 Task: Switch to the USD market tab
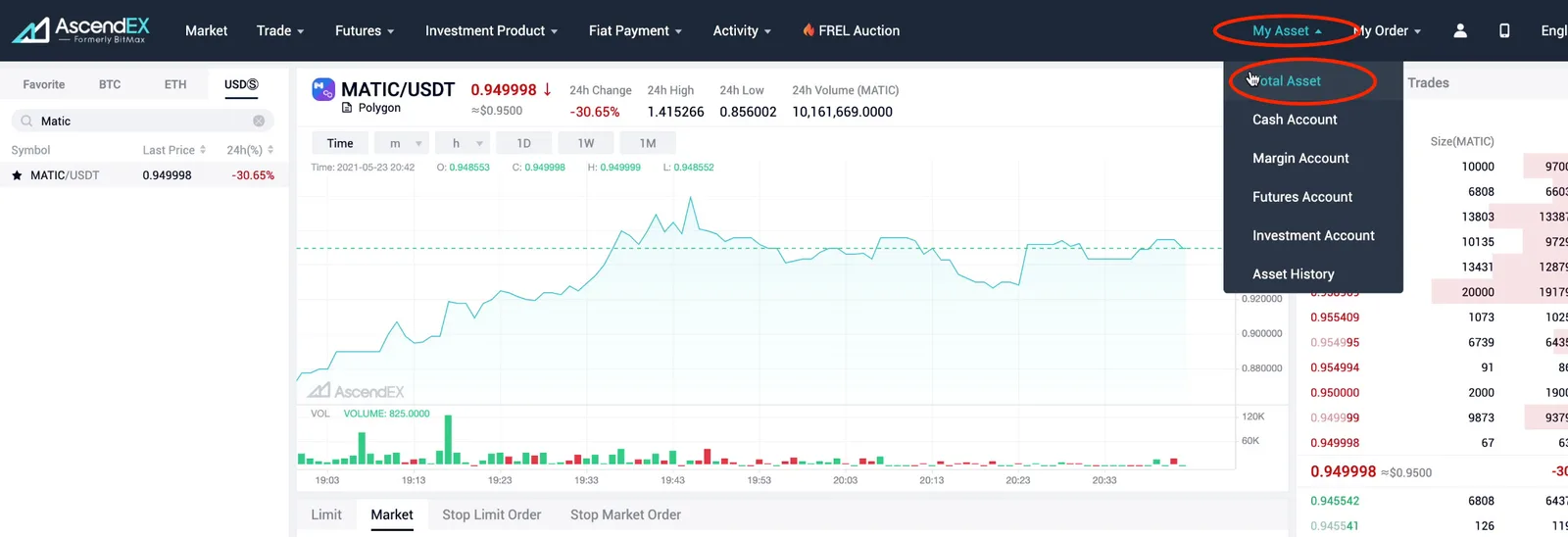coord(241,84)
